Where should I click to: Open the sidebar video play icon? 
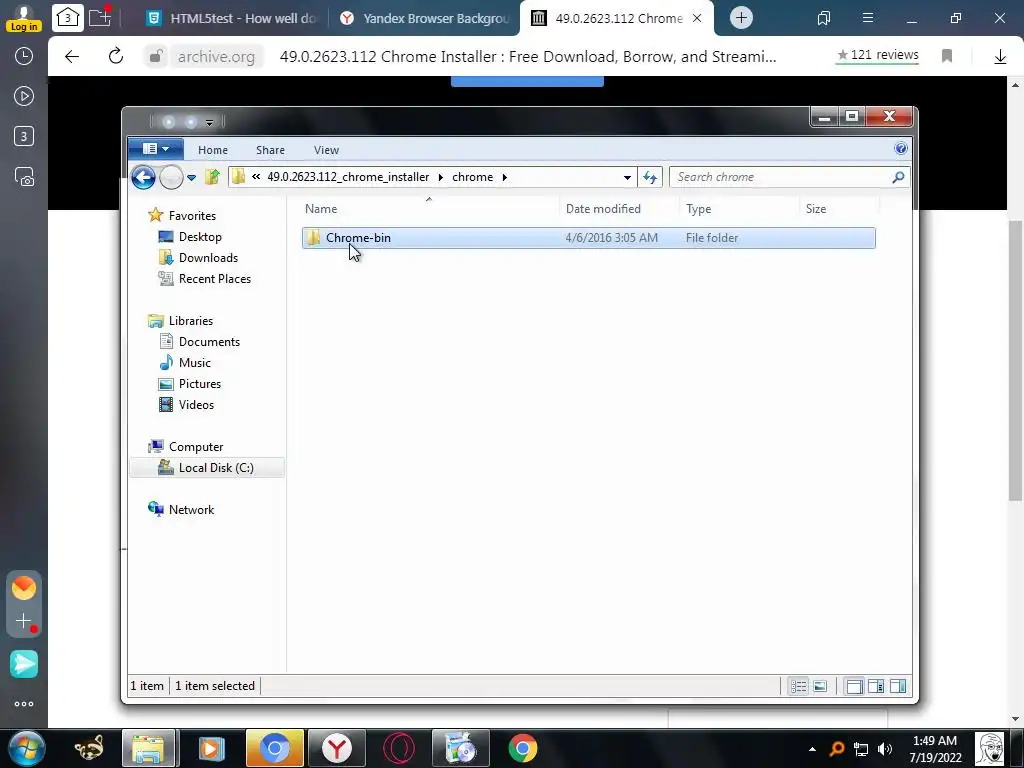24,97
